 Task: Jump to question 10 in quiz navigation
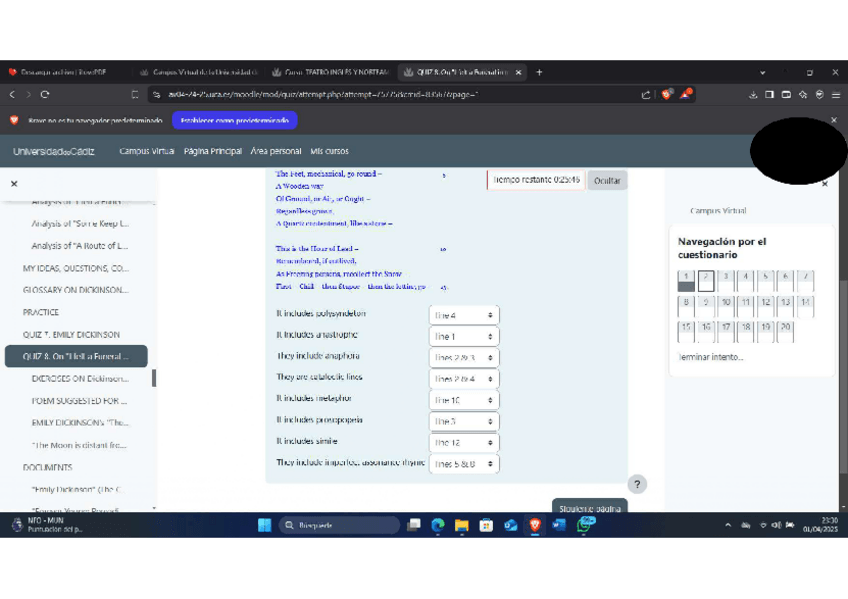(725, 302)
